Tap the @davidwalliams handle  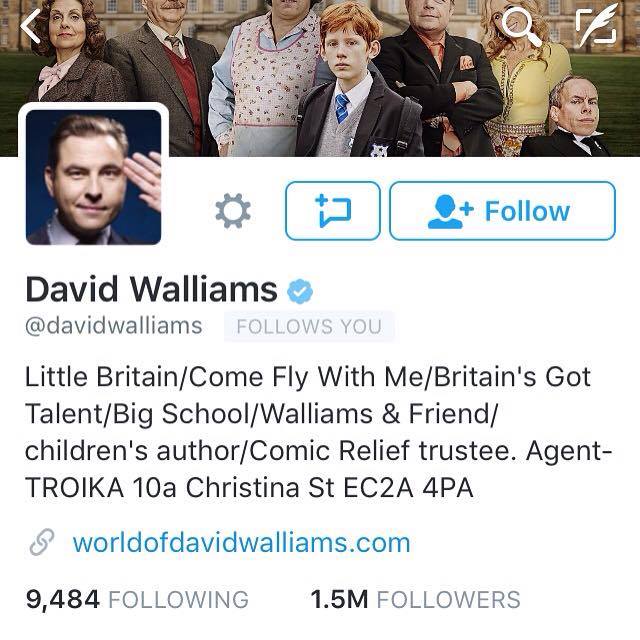coord(113,326)
